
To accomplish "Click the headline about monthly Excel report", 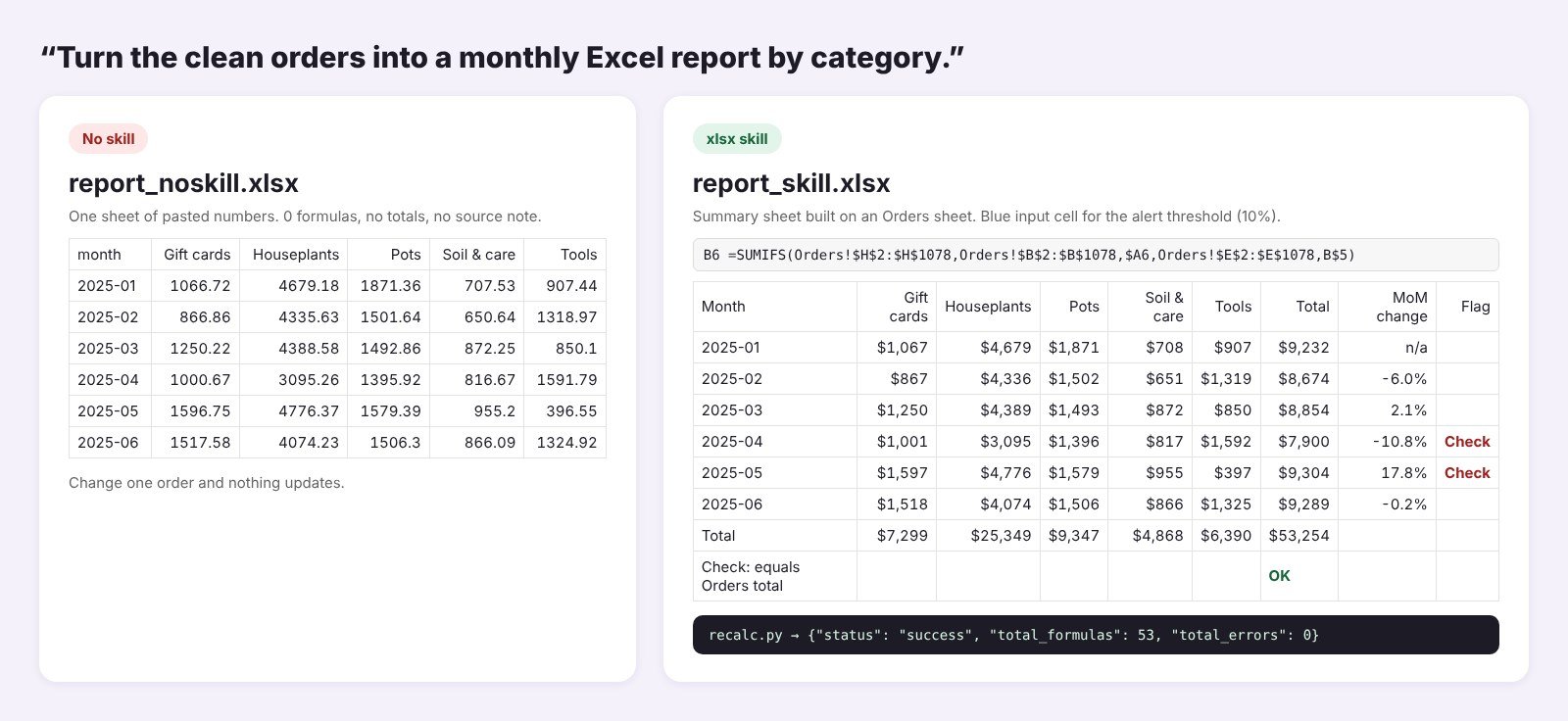I will 502,58.
